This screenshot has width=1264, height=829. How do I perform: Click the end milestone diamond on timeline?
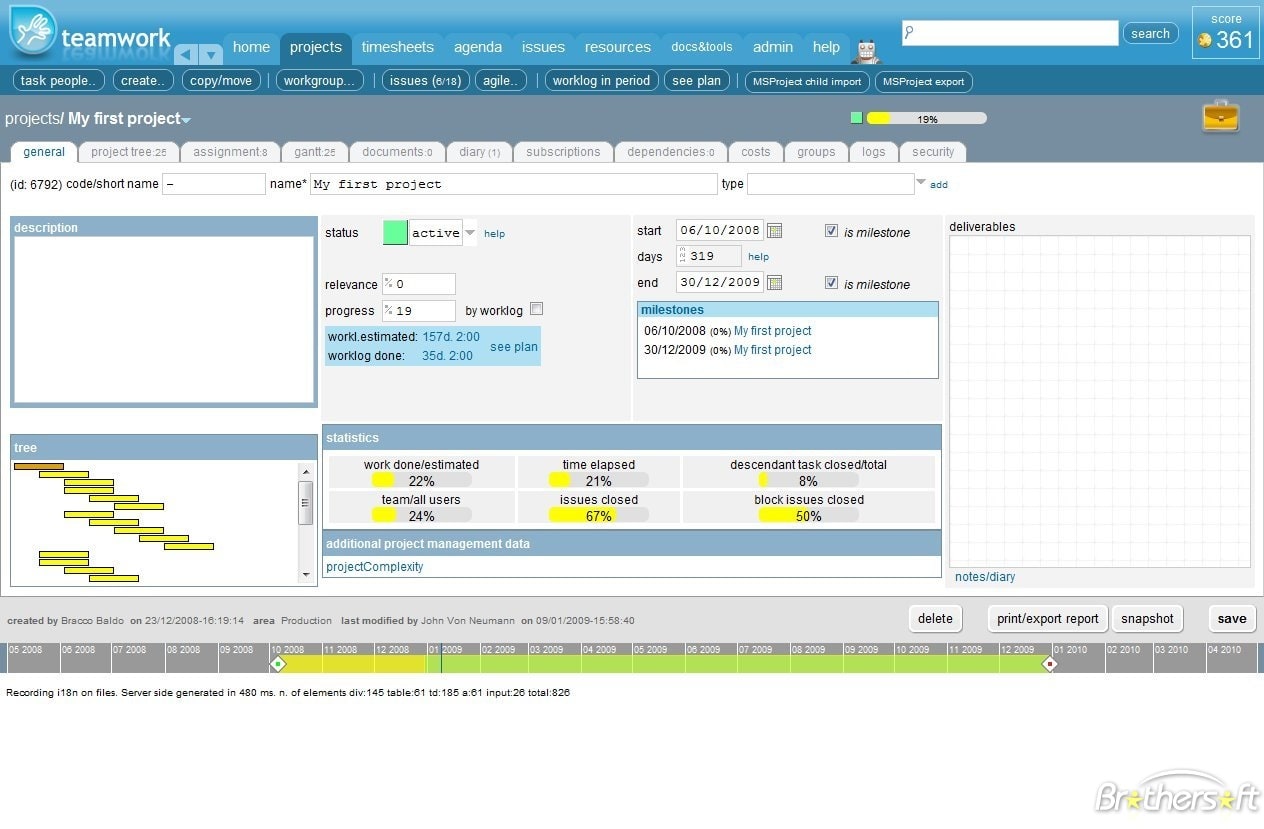tap(1050, 663)
